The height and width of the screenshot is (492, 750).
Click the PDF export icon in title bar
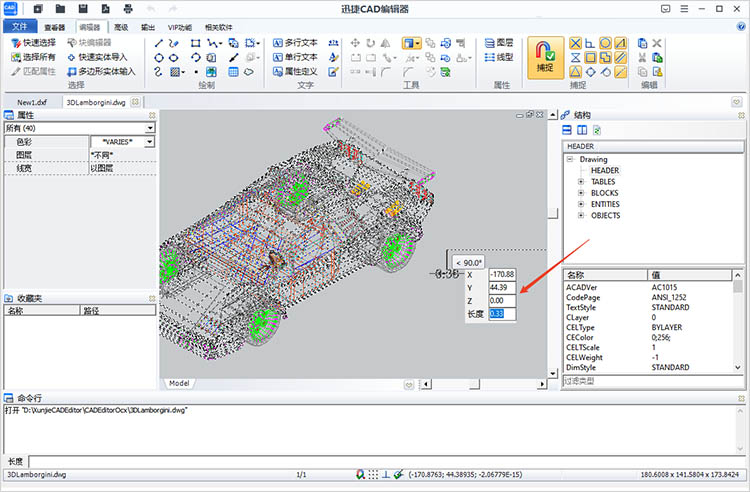click(105, 9)
